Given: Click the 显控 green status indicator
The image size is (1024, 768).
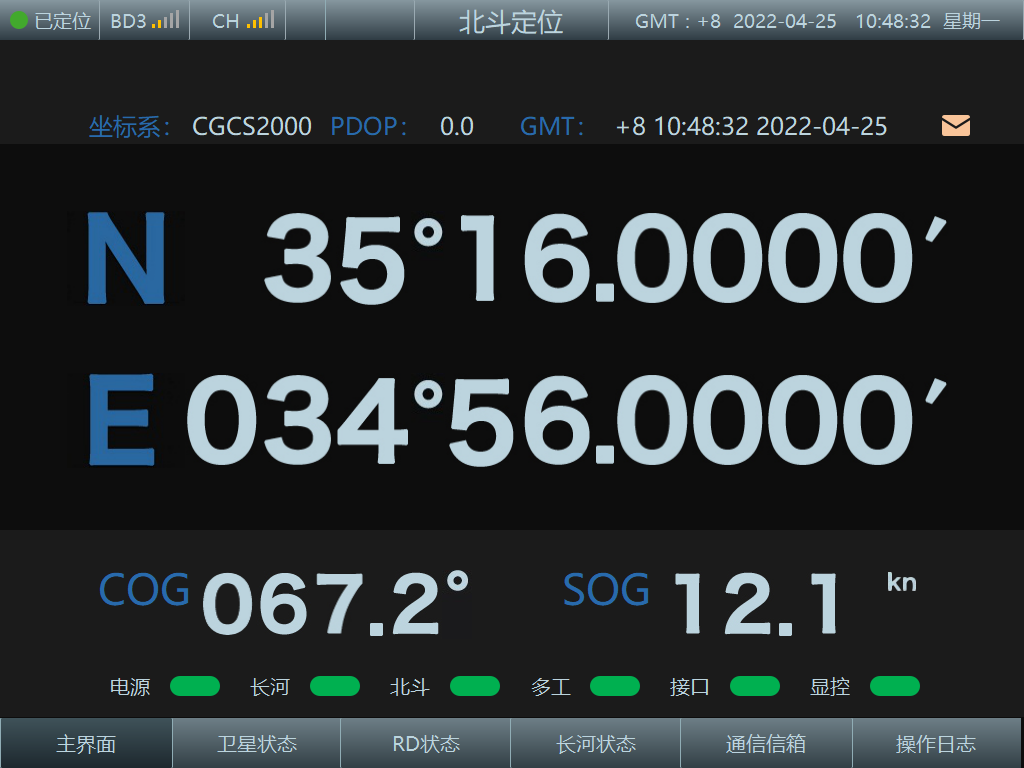Looking at the screenshot, I should (x=895, y=686).
